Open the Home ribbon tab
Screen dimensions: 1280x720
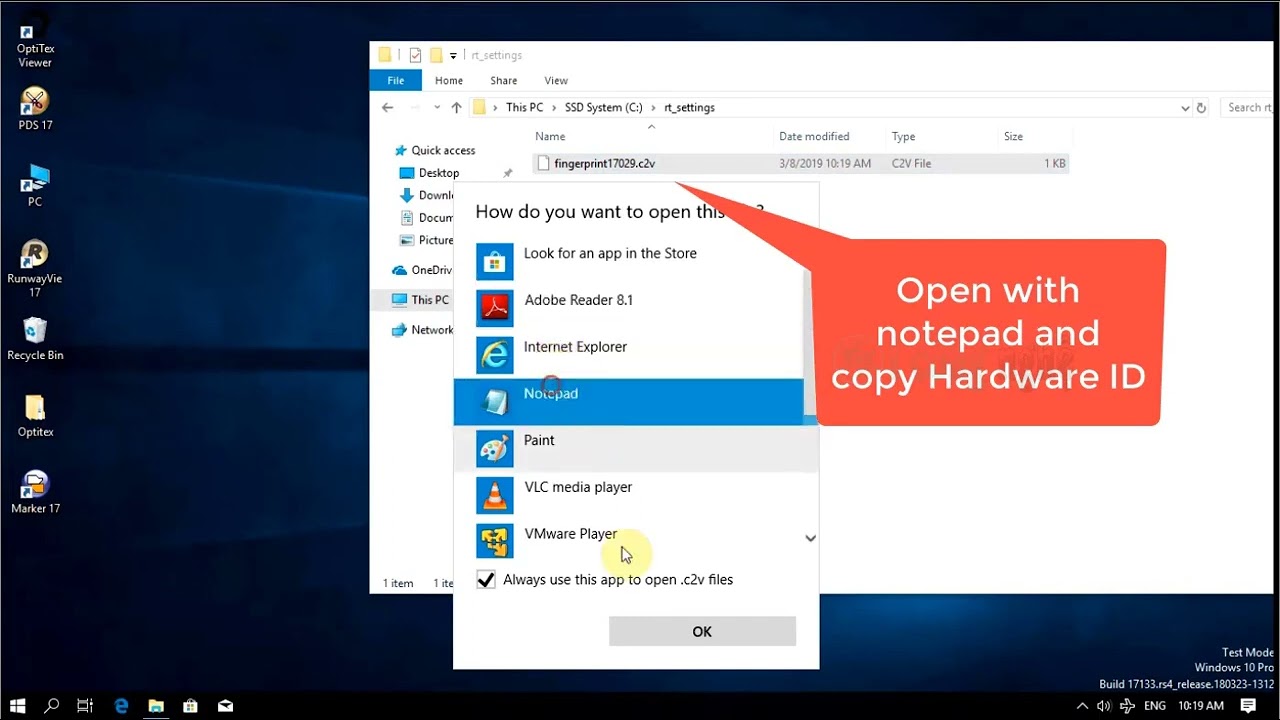tap(449, 81)
